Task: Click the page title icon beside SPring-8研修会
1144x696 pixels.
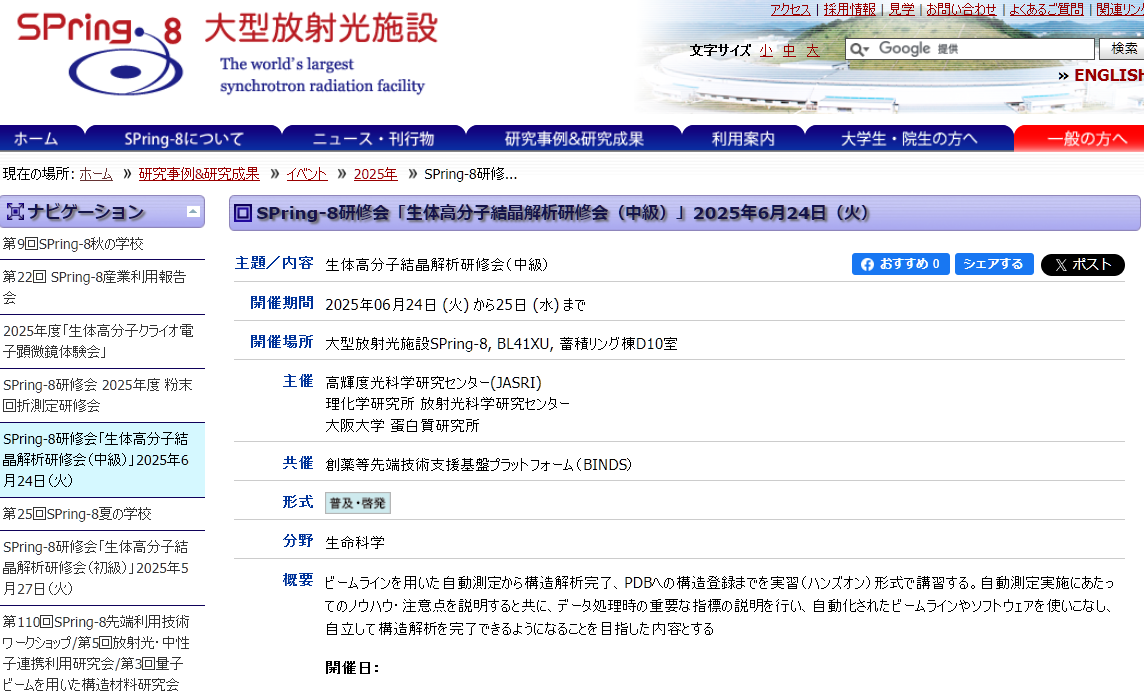Action: 243,213
